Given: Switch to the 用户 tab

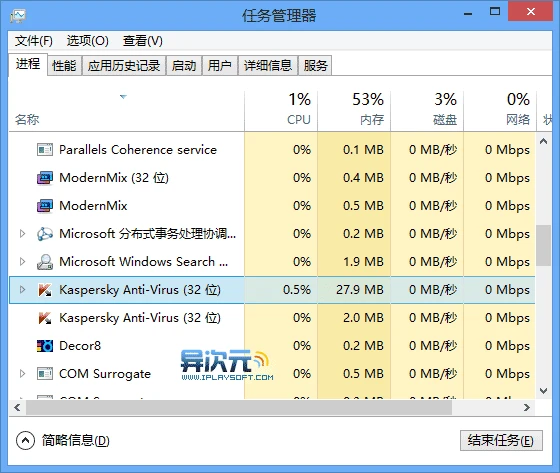Looking at the screenshot, I should (x=220, y=65).
